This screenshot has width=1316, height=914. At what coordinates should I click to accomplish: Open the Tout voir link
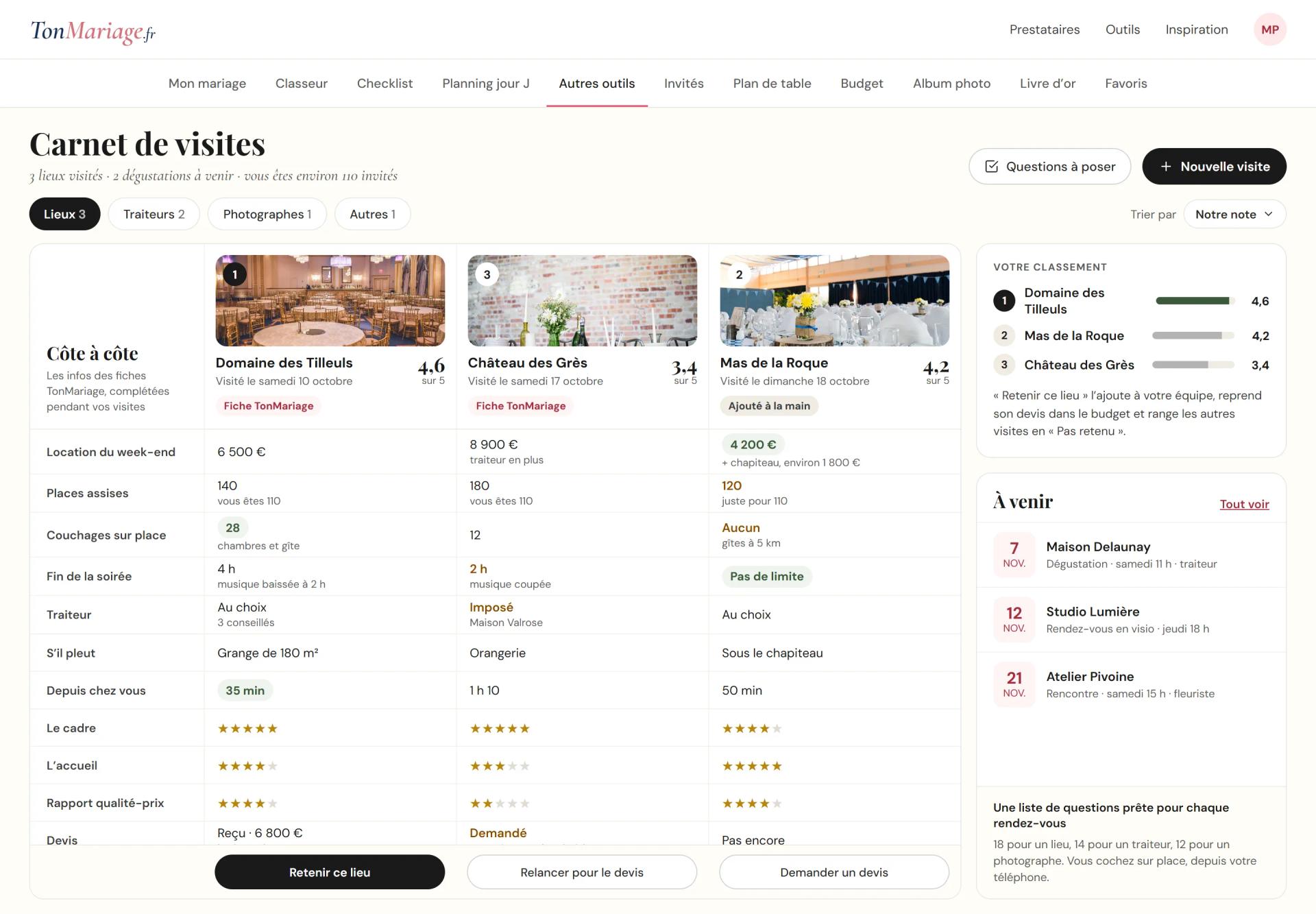tap(1244, 504)
